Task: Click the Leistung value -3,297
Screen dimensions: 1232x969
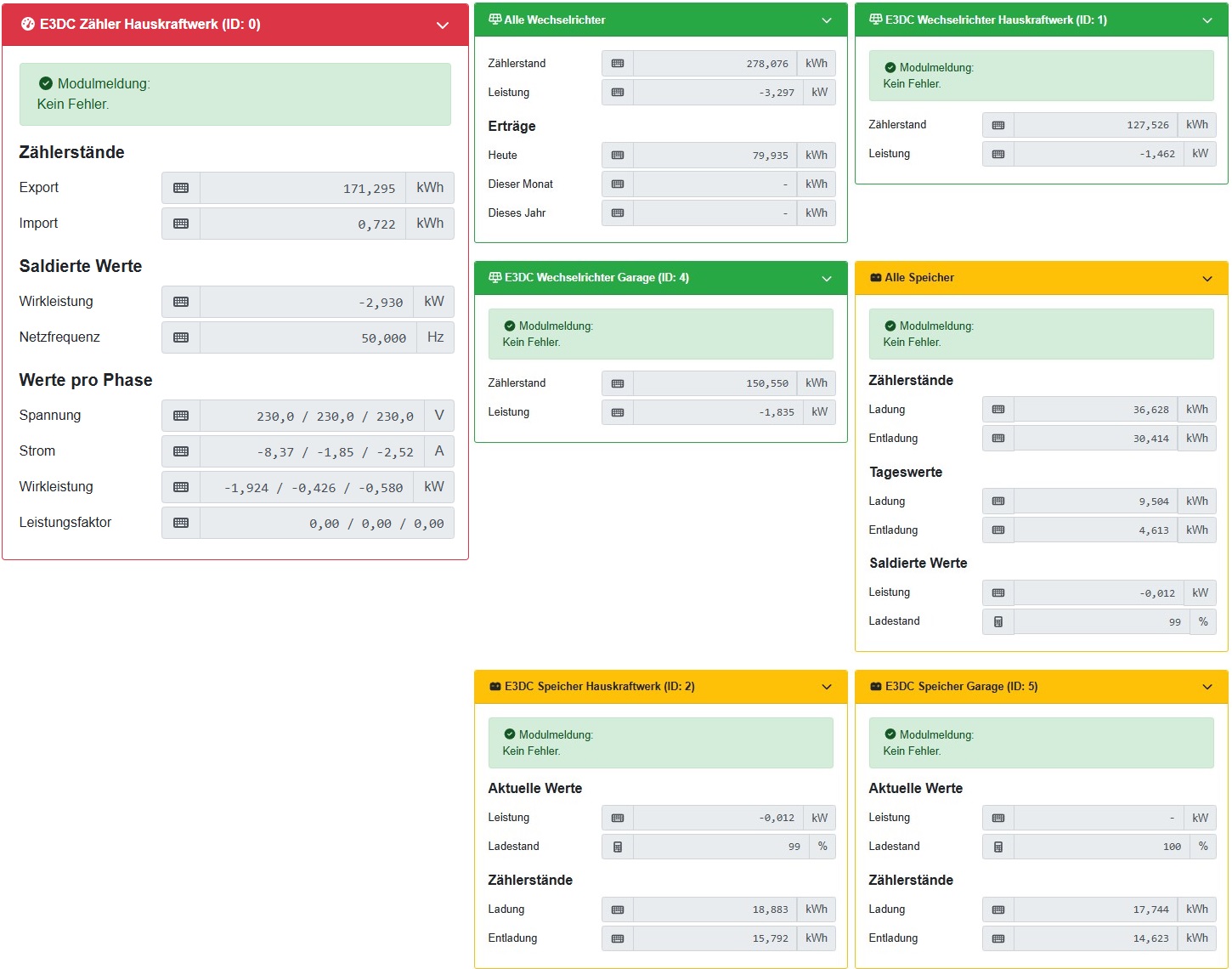Action: tap(719, 93)
